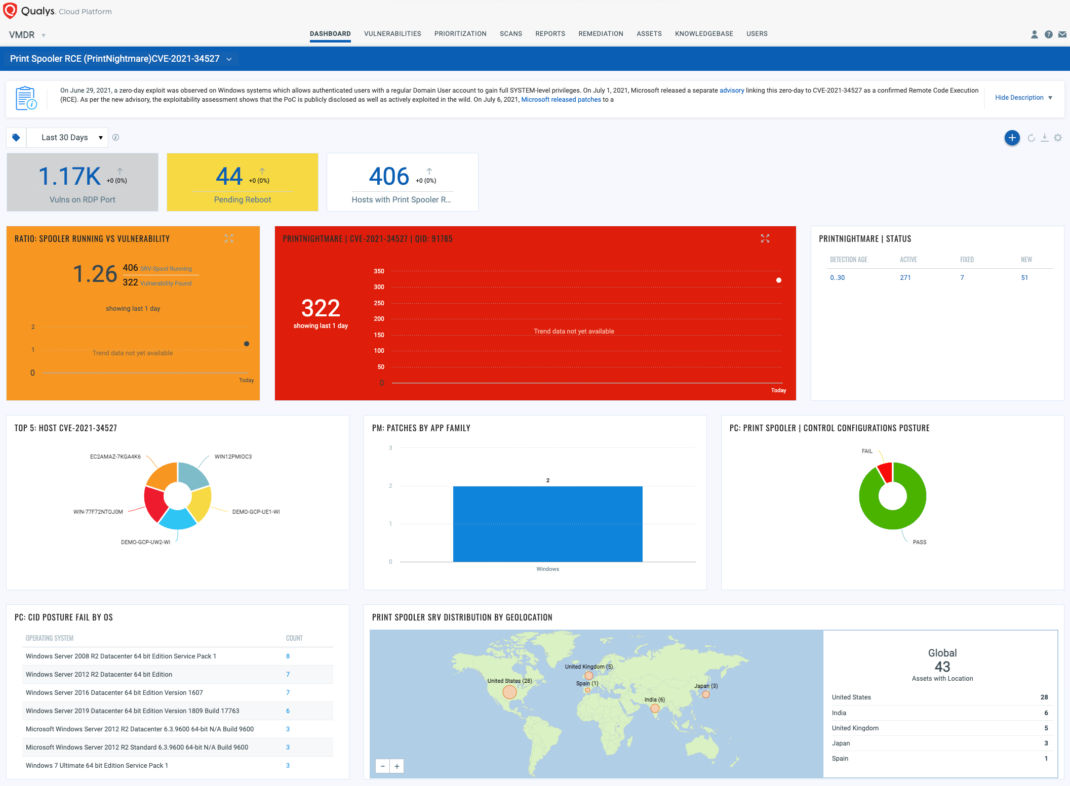Viewport: 1070px width, 786px height.
Task: Click Active count 271
Action: pyautogui.click(x=906, y=278)
